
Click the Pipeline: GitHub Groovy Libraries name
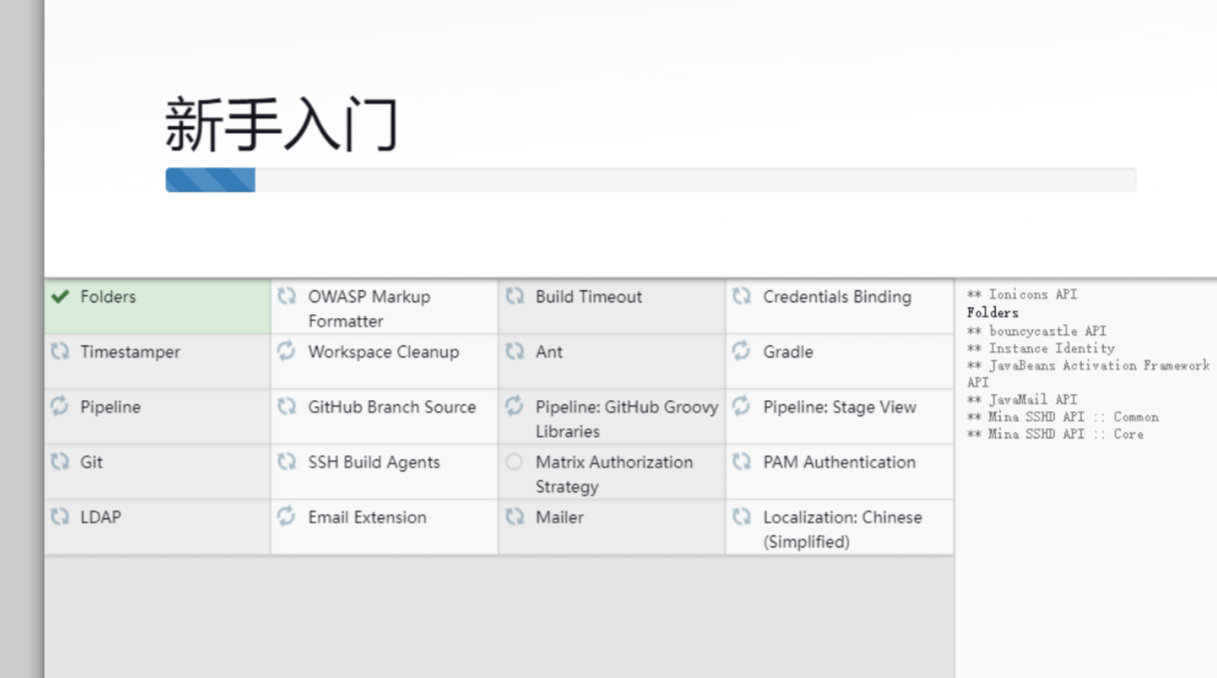627,419
